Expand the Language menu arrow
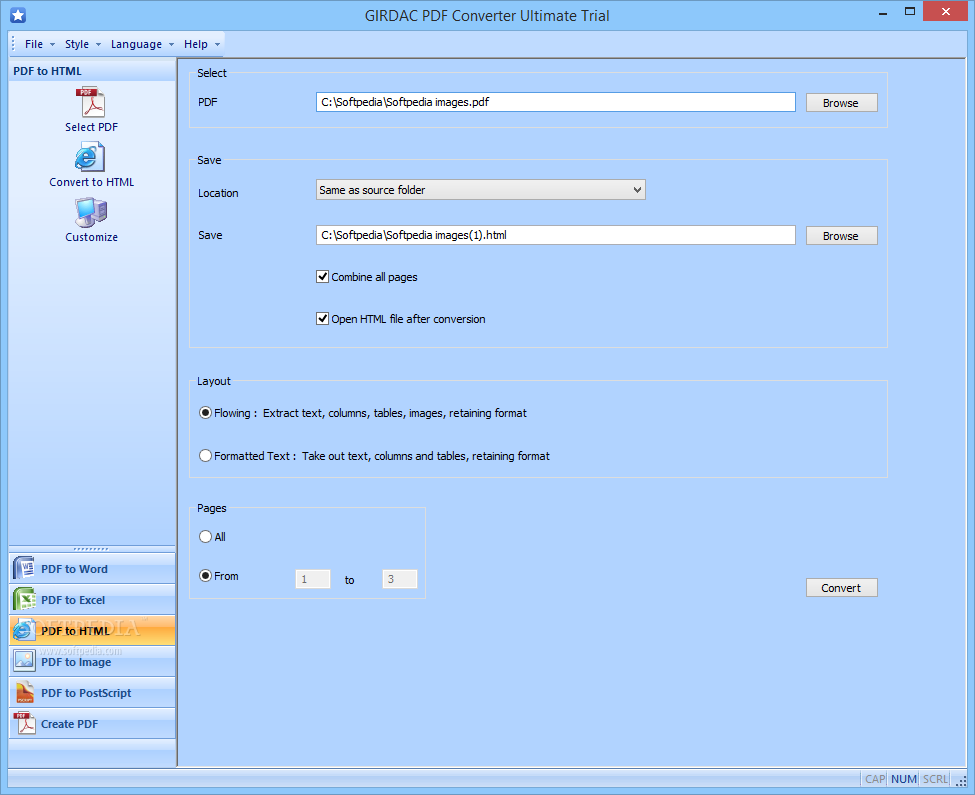 point(171,45)
